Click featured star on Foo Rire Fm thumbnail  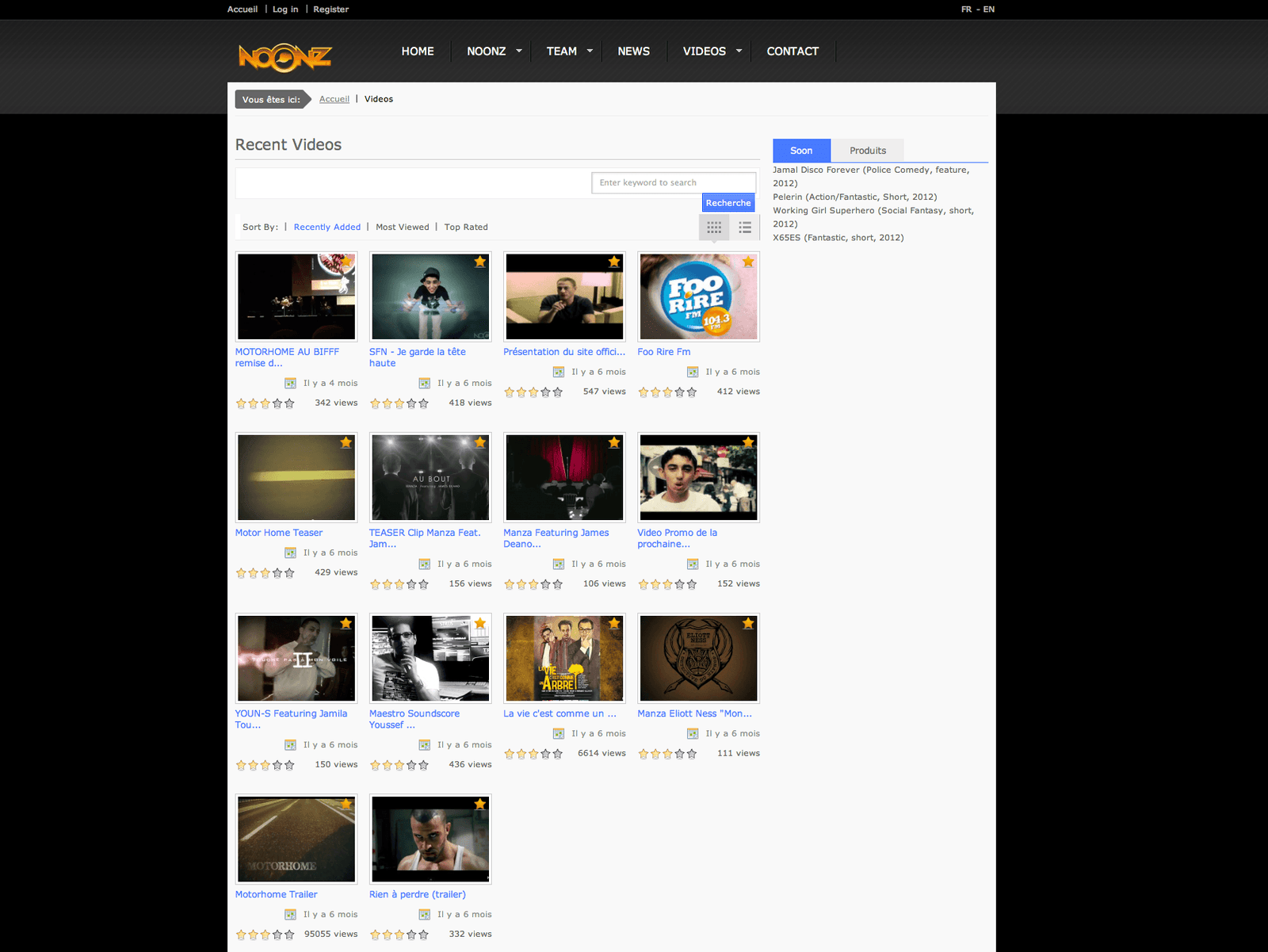click(748, 262)
